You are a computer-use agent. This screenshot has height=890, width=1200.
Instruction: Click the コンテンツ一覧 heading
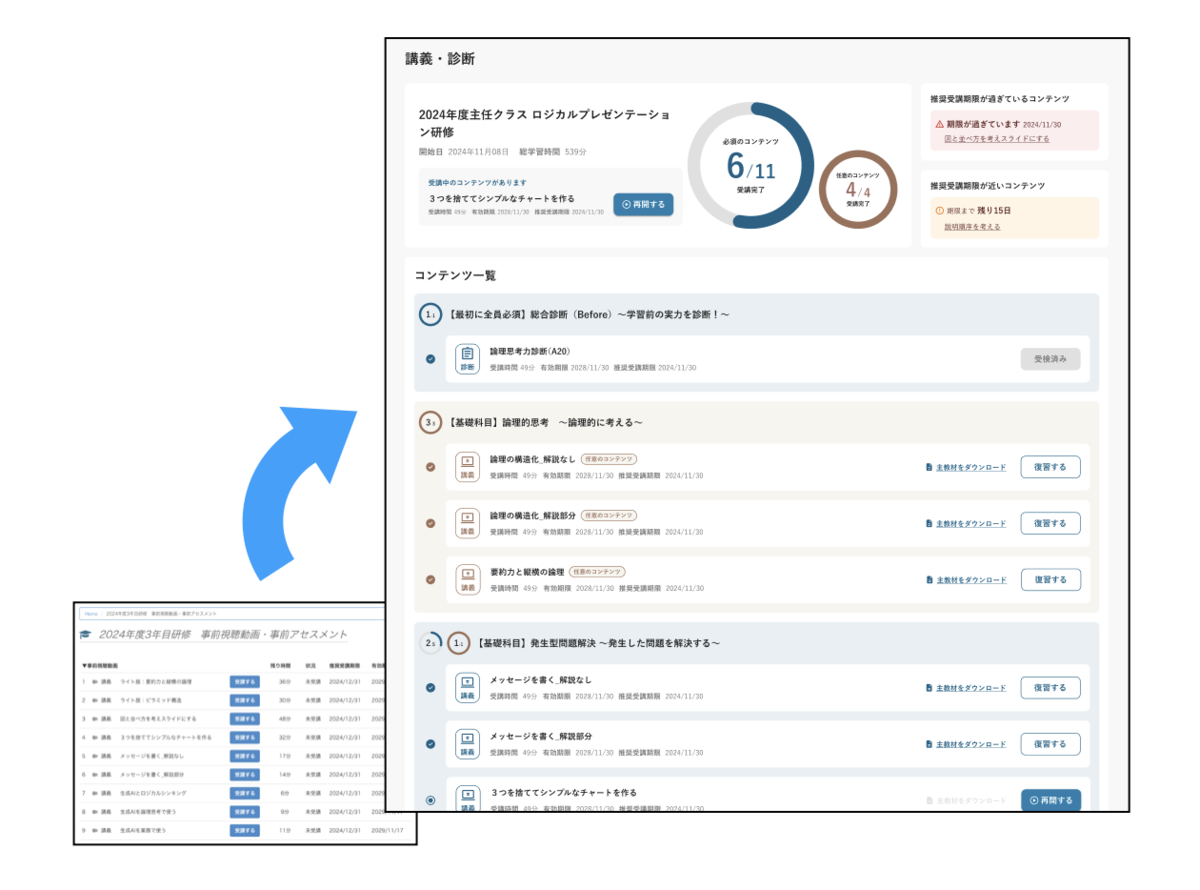455,275
